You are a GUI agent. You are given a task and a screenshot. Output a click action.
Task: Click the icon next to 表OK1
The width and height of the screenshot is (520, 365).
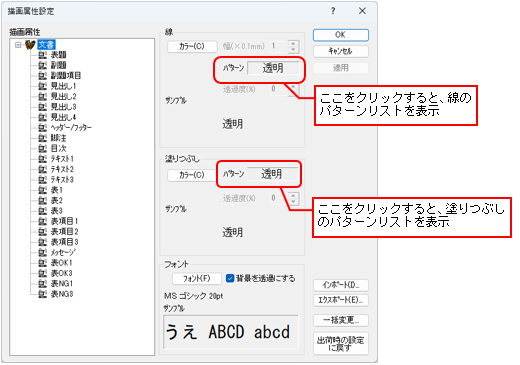(x=42, y=263)
